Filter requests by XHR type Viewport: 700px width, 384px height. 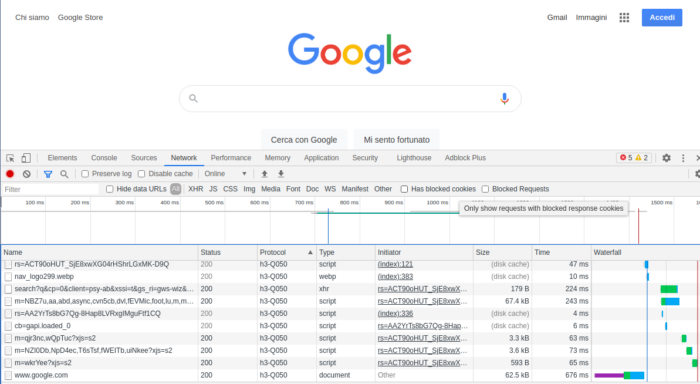(196, 189)
